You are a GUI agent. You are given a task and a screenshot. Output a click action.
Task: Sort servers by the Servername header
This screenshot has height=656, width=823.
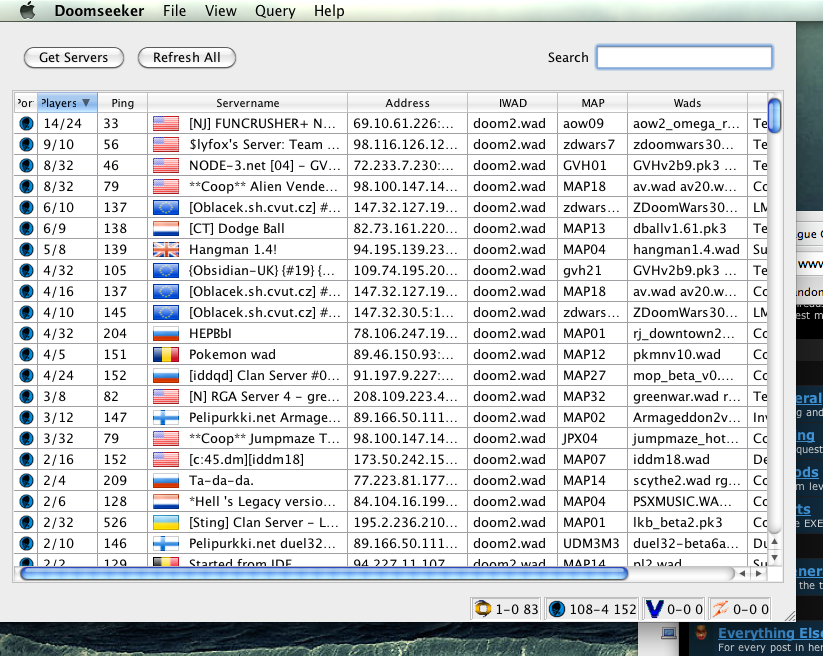point(247,102)
